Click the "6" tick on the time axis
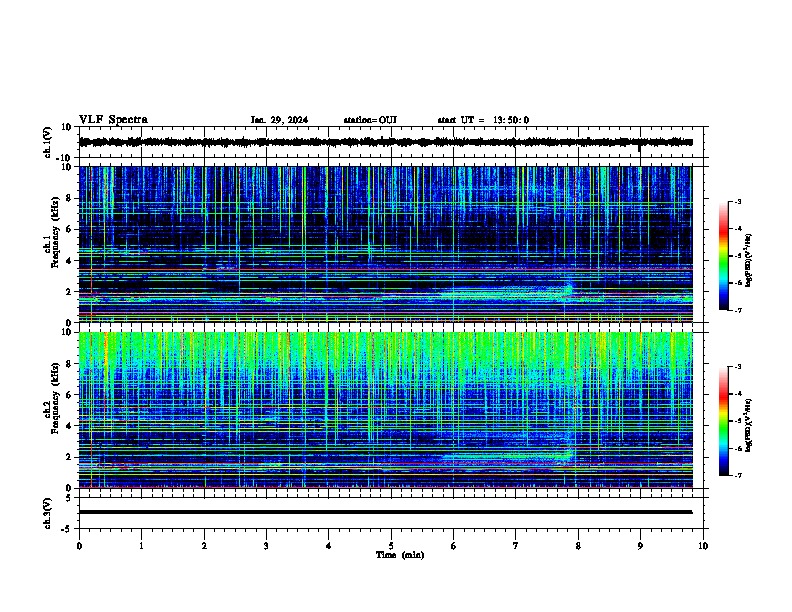 [x=453, y=546]
